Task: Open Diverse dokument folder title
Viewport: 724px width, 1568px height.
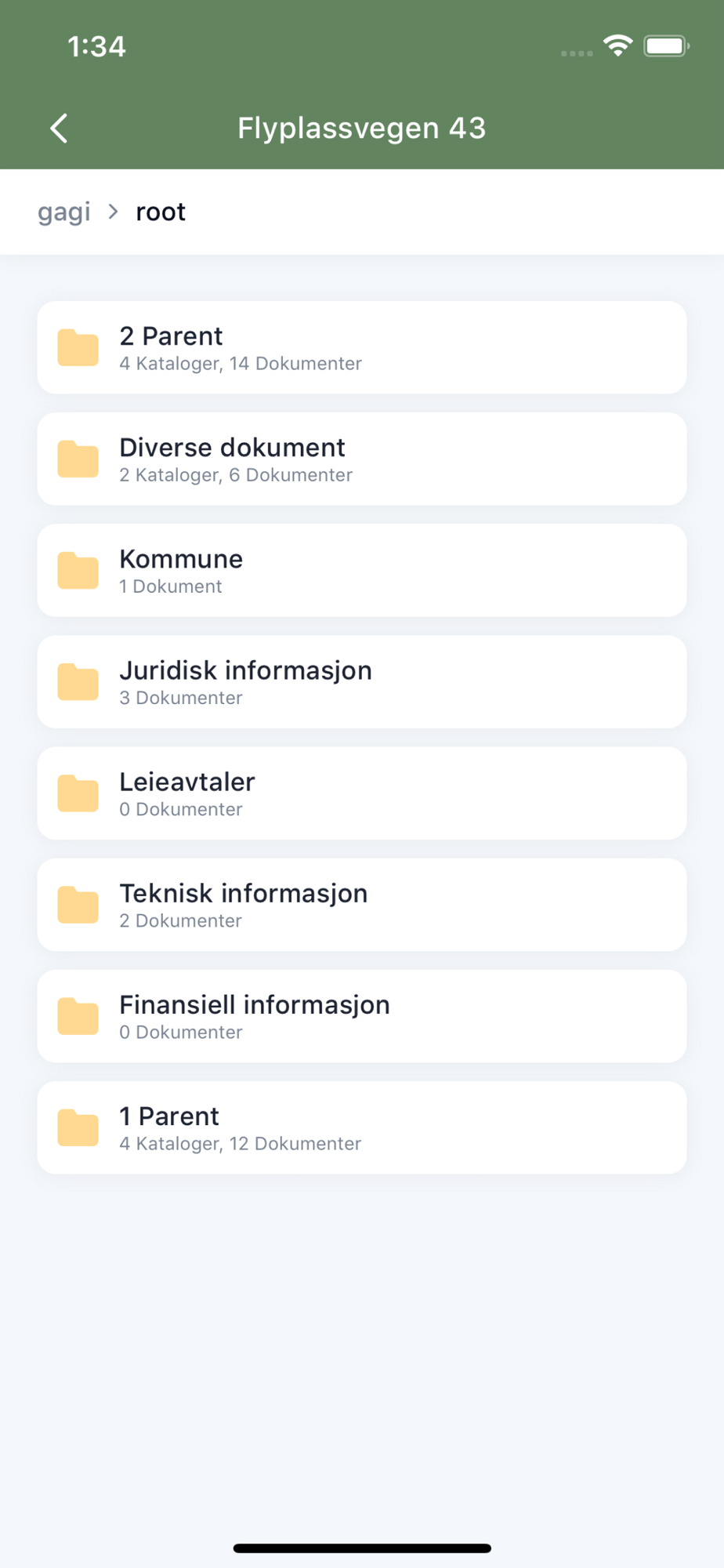Action: (x=232, y=448)
